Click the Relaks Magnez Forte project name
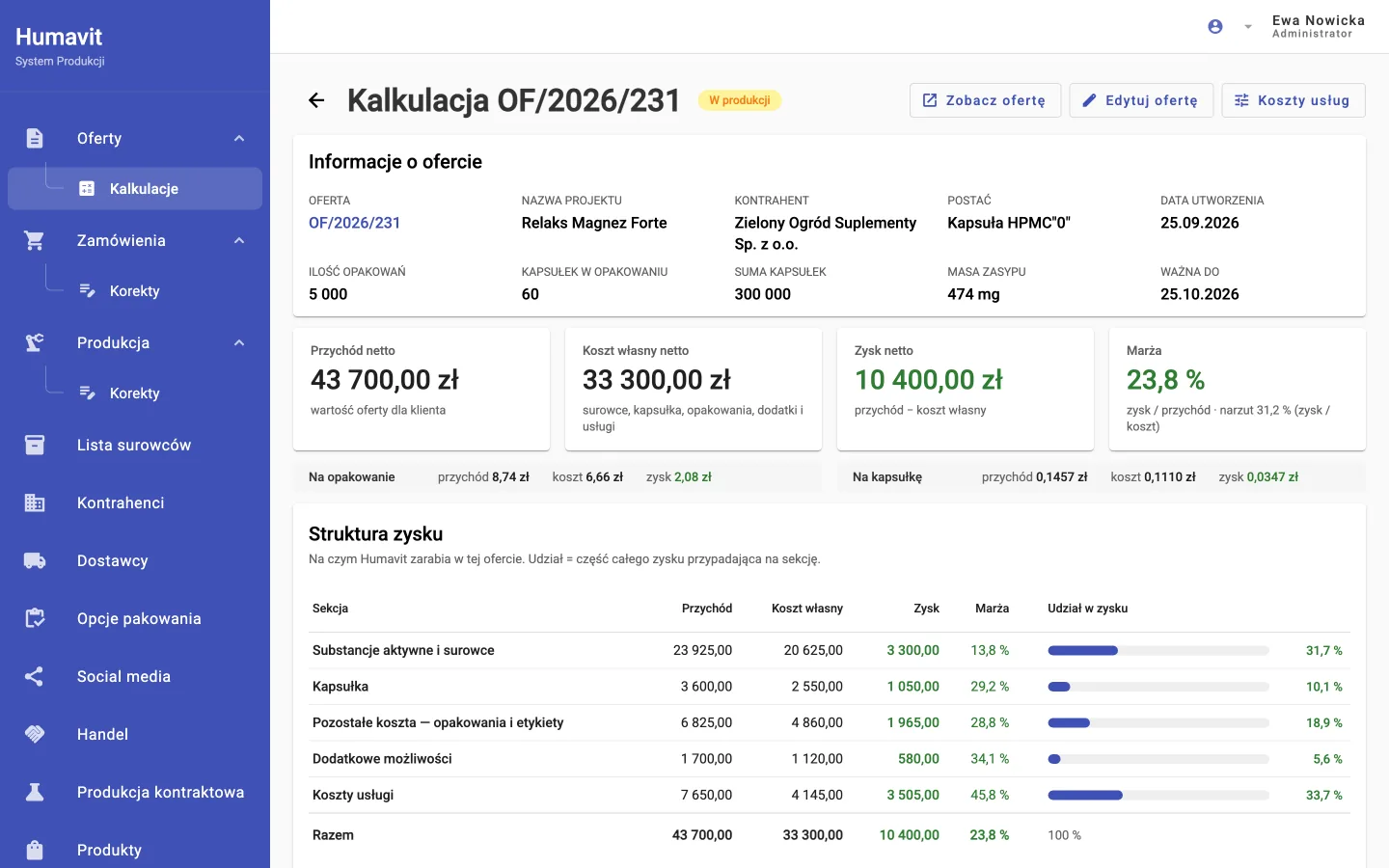The image size is (1389, 868). coord(594,223)
